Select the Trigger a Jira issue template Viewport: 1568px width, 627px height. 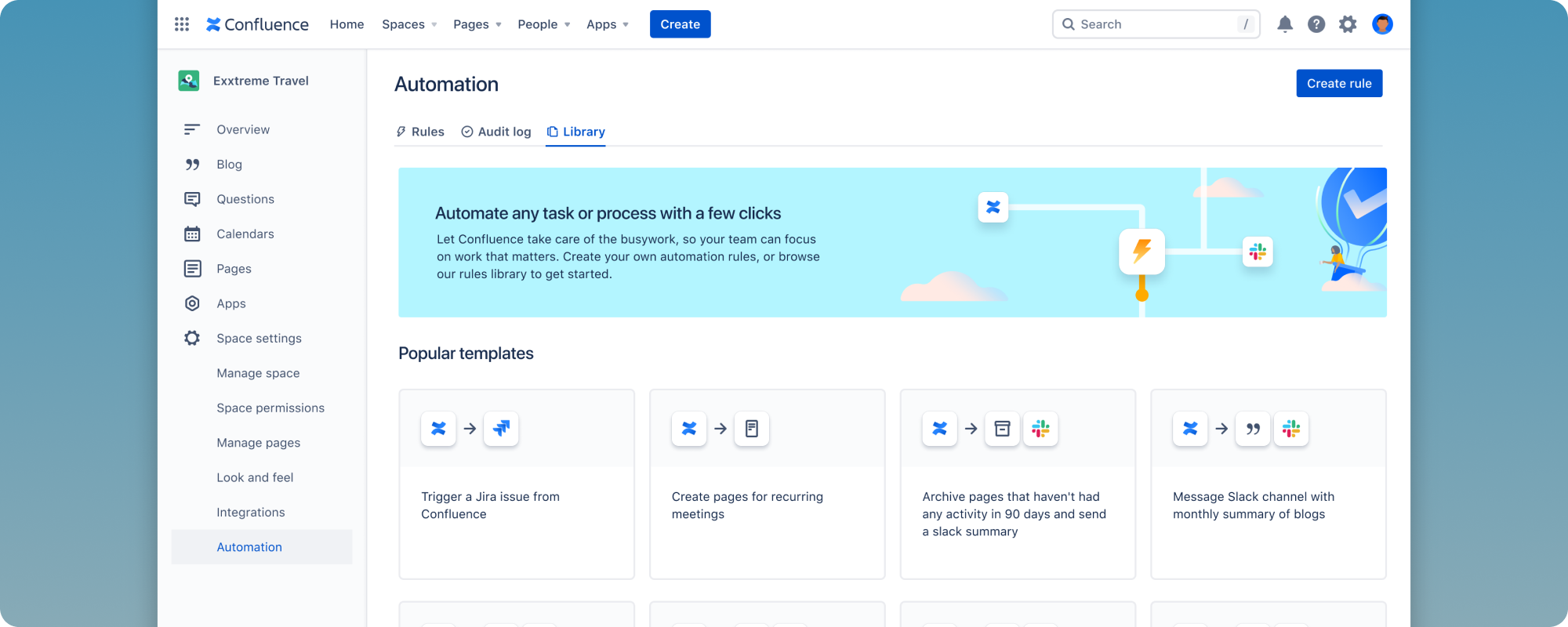516,484
